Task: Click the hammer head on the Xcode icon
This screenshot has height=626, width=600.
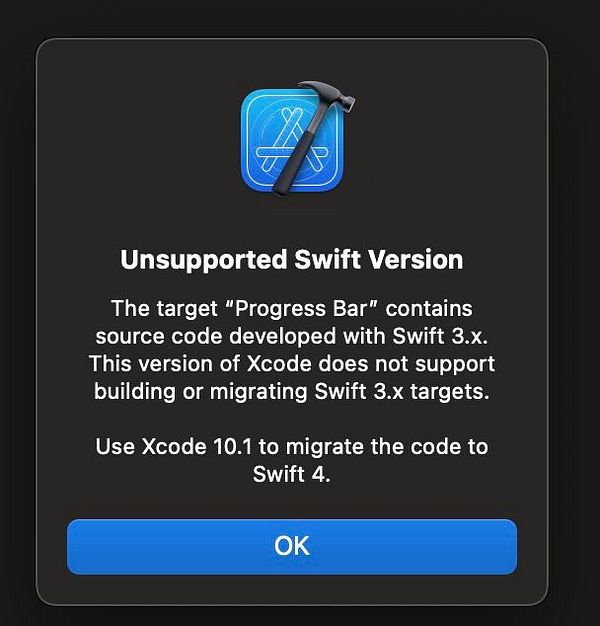Action: [x=328, y=97]
